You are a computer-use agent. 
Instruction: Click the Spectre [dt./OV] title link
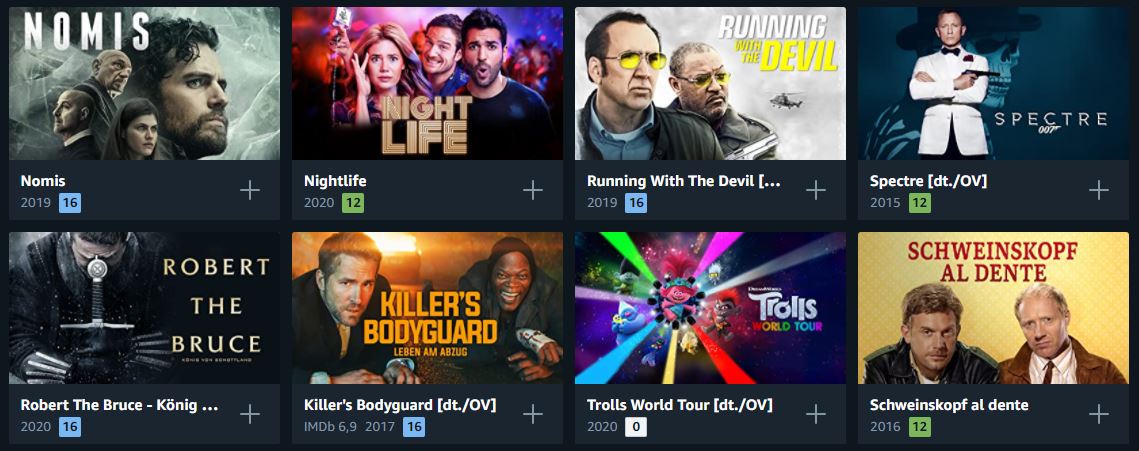(x=928, y=181)
